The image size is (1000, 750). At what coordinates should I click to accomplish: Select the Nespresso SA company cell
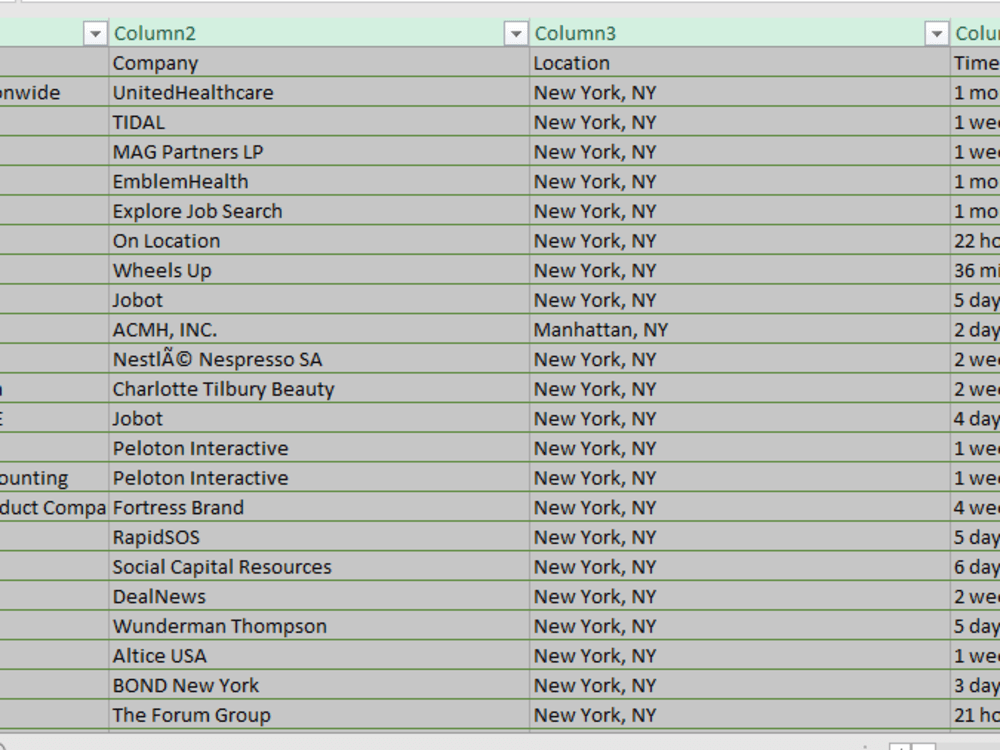click(x=319, y=359)
